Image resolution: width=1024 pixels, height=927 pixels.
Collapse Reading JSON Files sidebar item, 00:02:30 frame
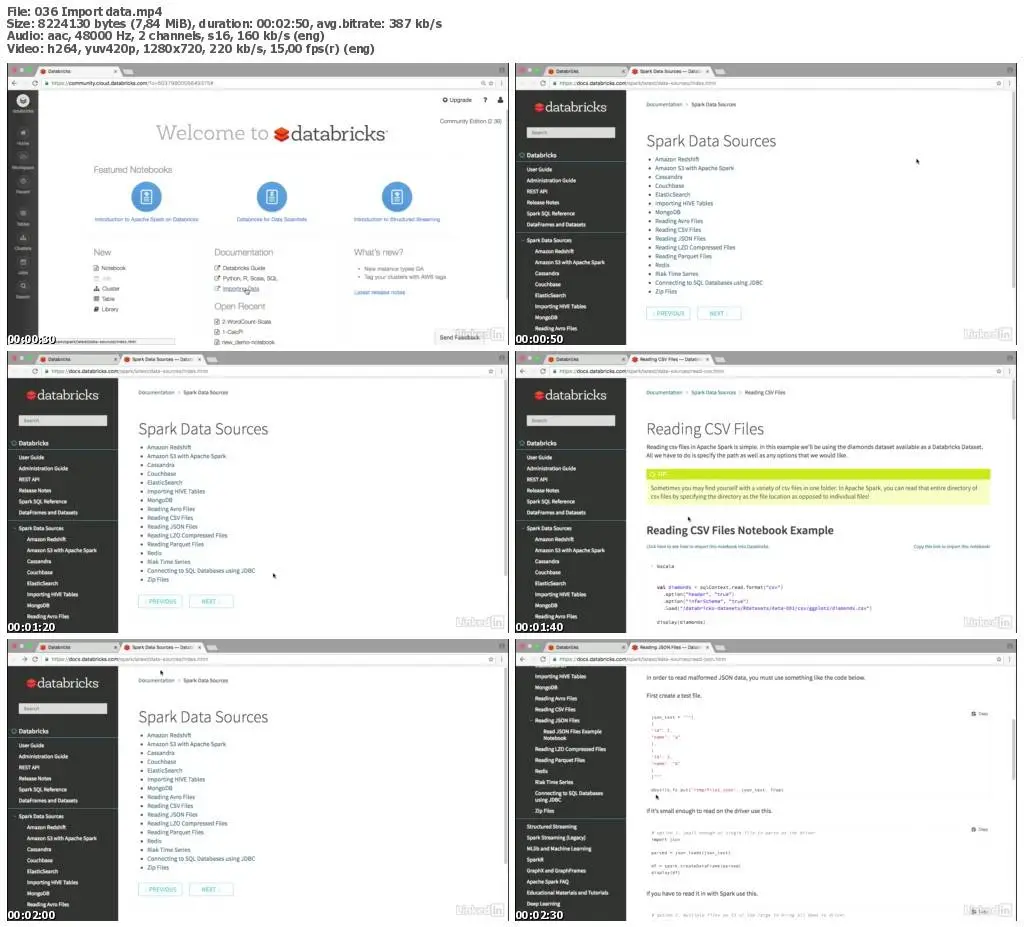(x=530, y=721)
